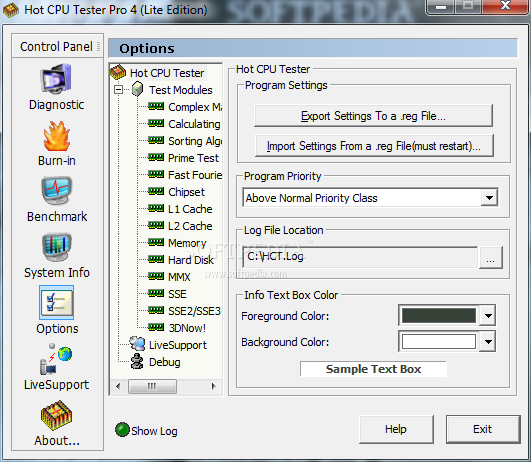Select the Chipset tree item
The width and height of the screenshot is (531, 462).
[x=186, y=192]
